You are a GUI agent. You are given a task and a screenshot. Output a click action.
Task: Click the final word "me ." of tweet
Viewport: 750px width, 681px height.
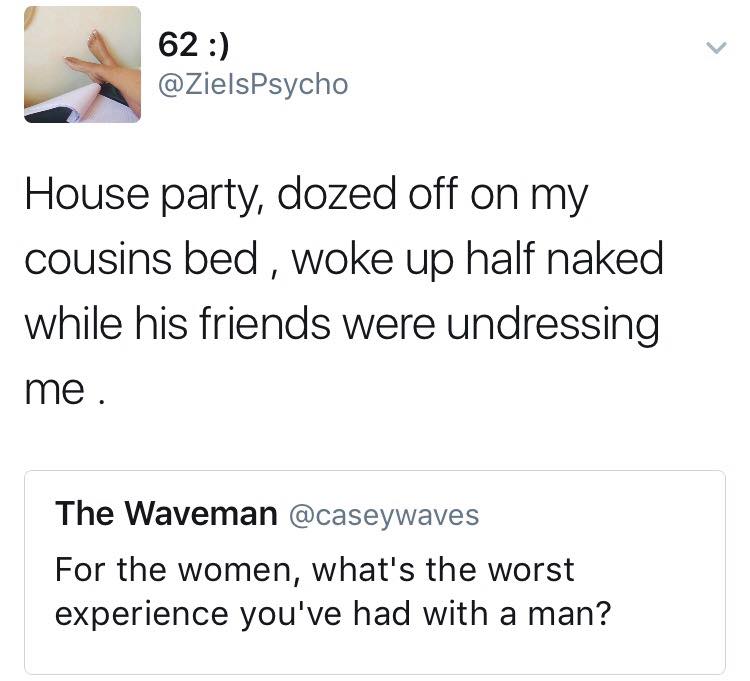pyautogui.click(x=64, y=391)
